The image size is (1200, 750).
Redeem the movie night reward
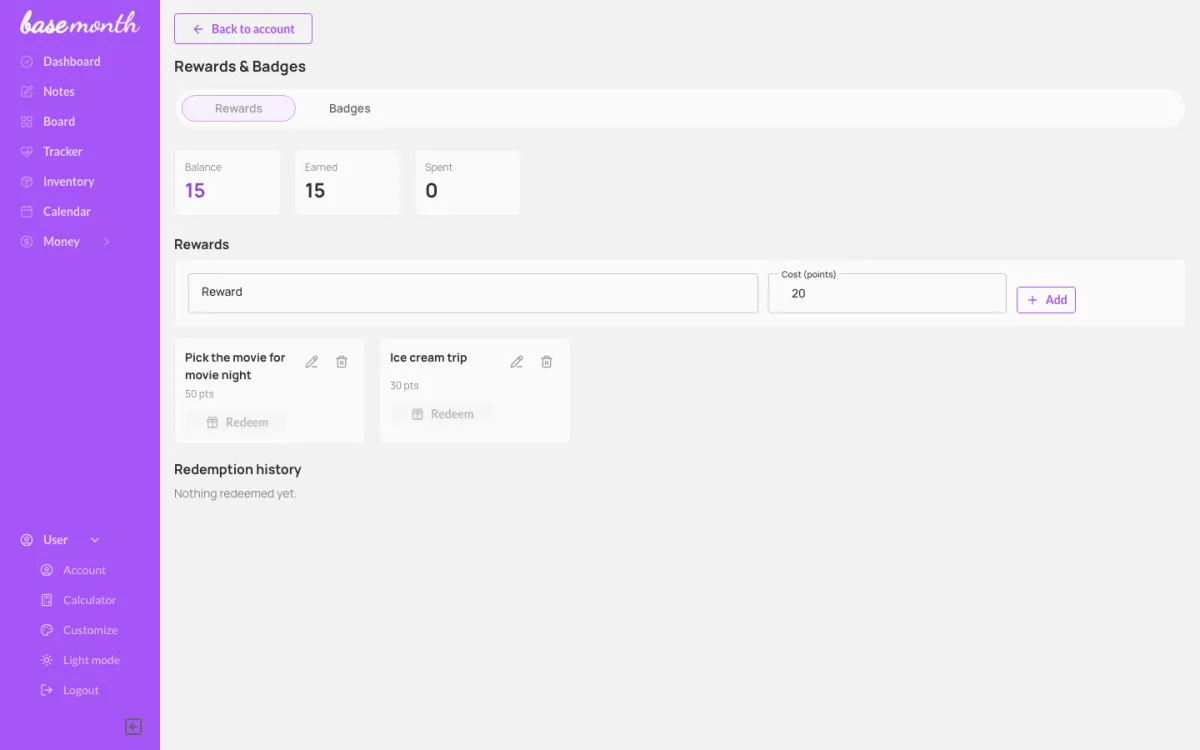click(238, 423)
